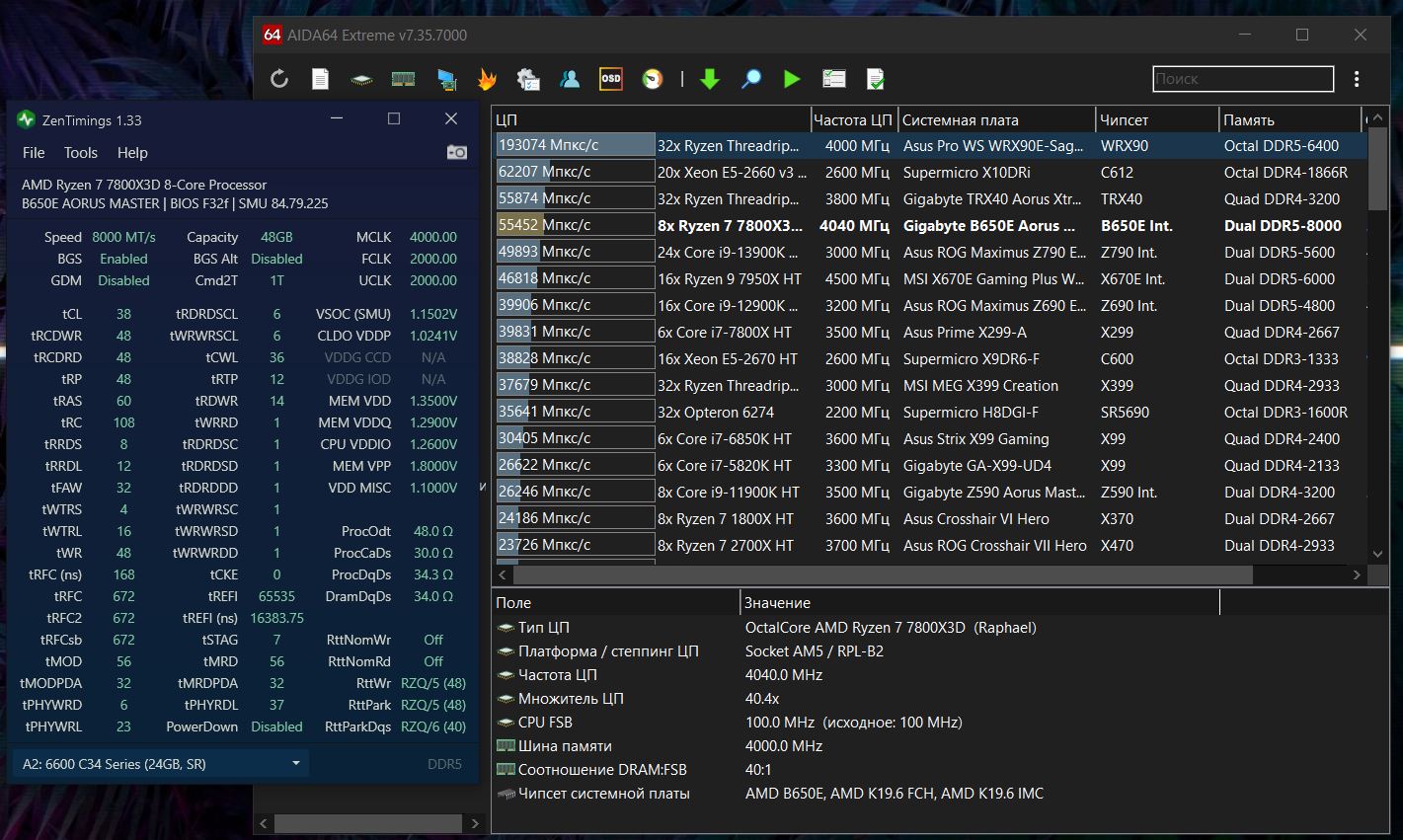Sort by the Частота ЦП column header
Viewport: 1403px width, 840px height.
point(854,119)
